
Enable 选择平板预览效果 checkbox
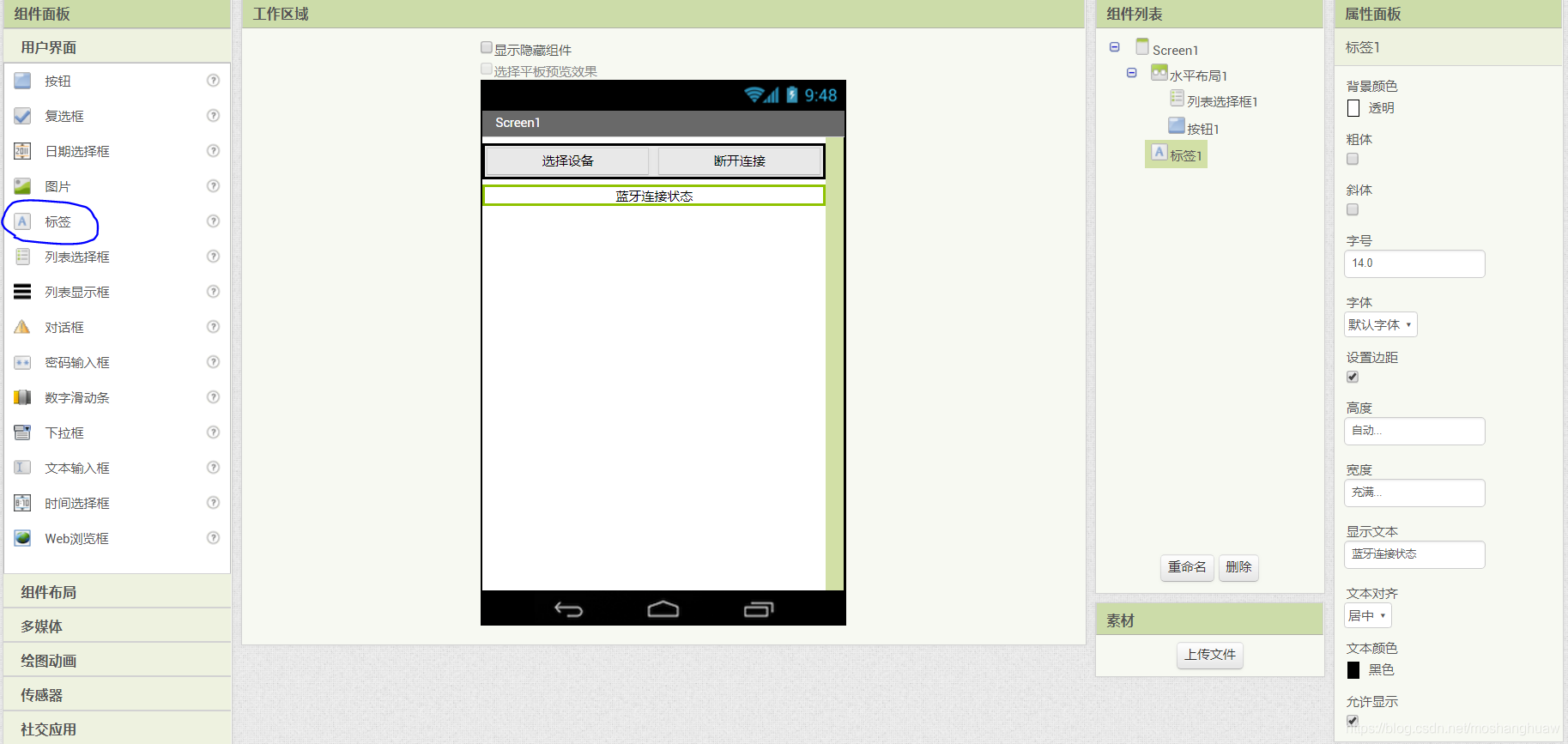pyautogui.click(x=487, y=70)
